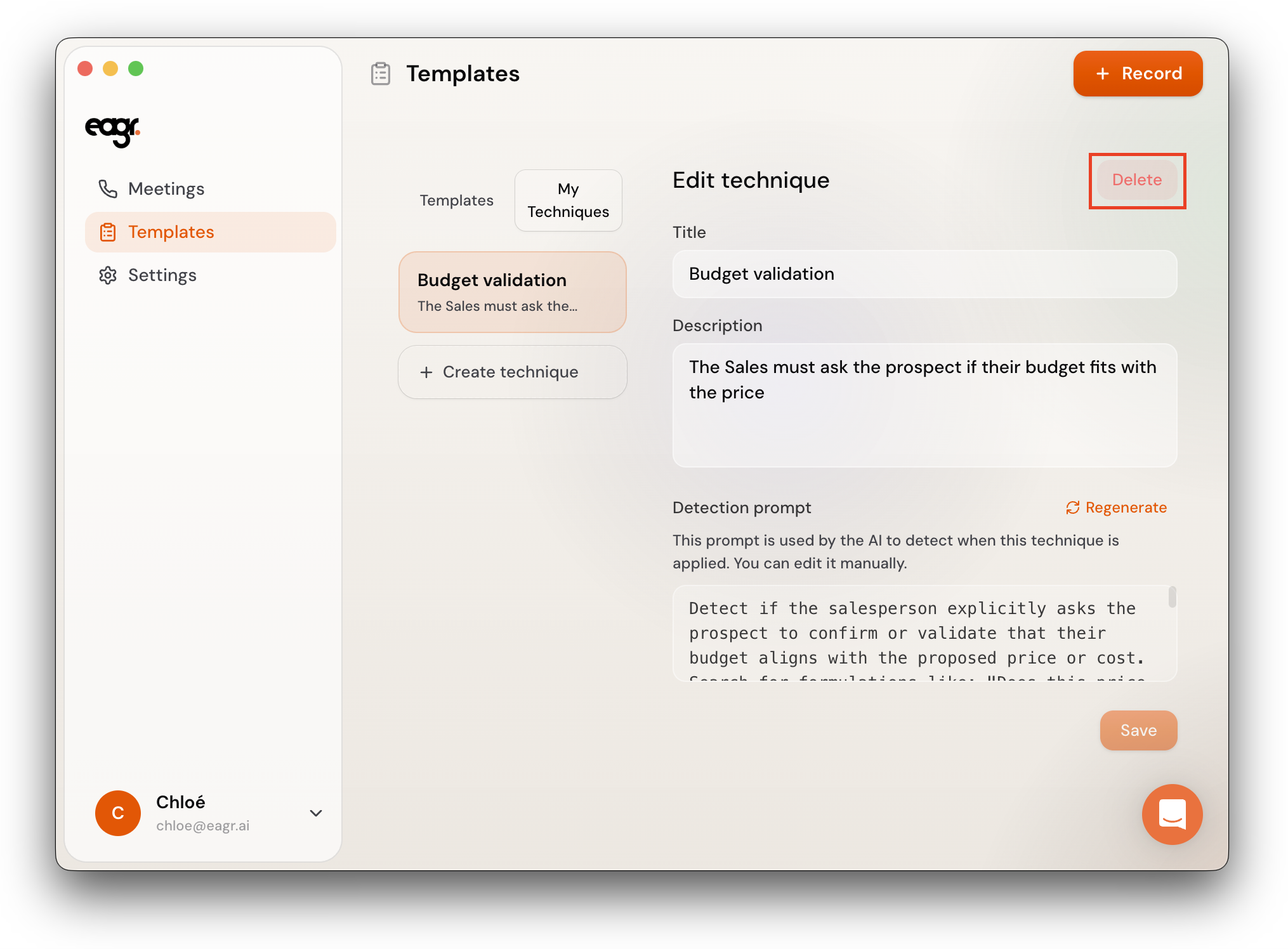Open Meetings in the sidebar

[x=166, y=189]
